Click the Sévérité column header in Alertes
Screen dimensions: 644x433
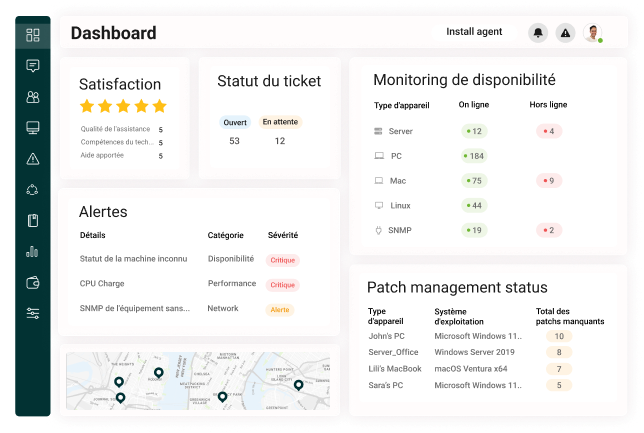tap(283, 235)
